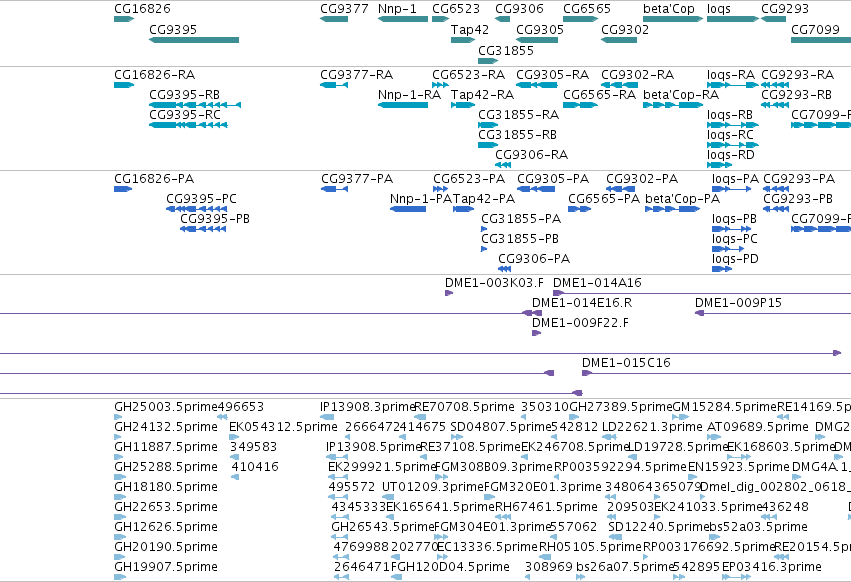851x582 pixels.
Task: Select protein Tap42-PA
Action: [x=484, y=199]
